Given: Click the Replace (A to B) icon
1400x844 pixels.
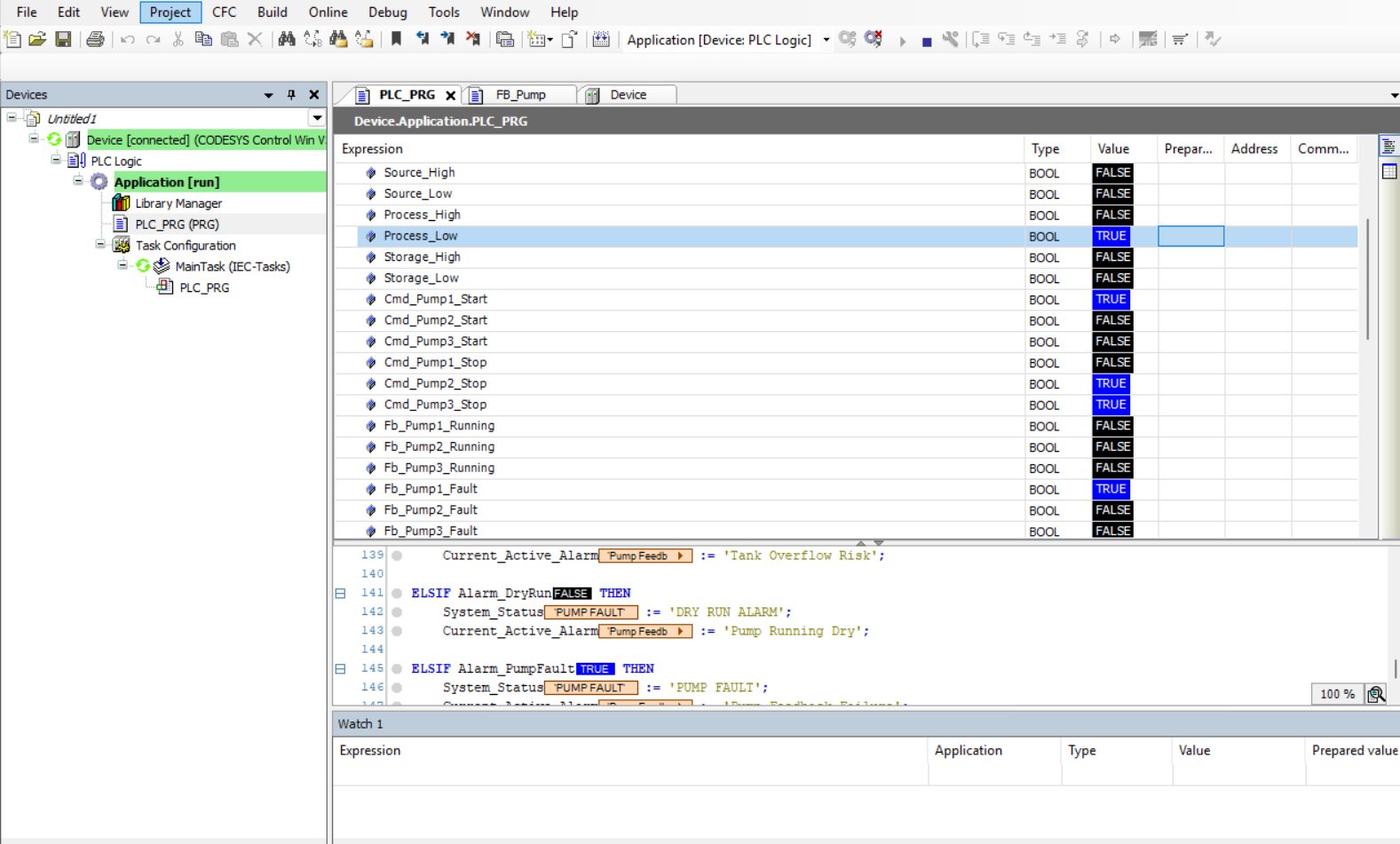Looking at the screenshot, I should point(312,39).
